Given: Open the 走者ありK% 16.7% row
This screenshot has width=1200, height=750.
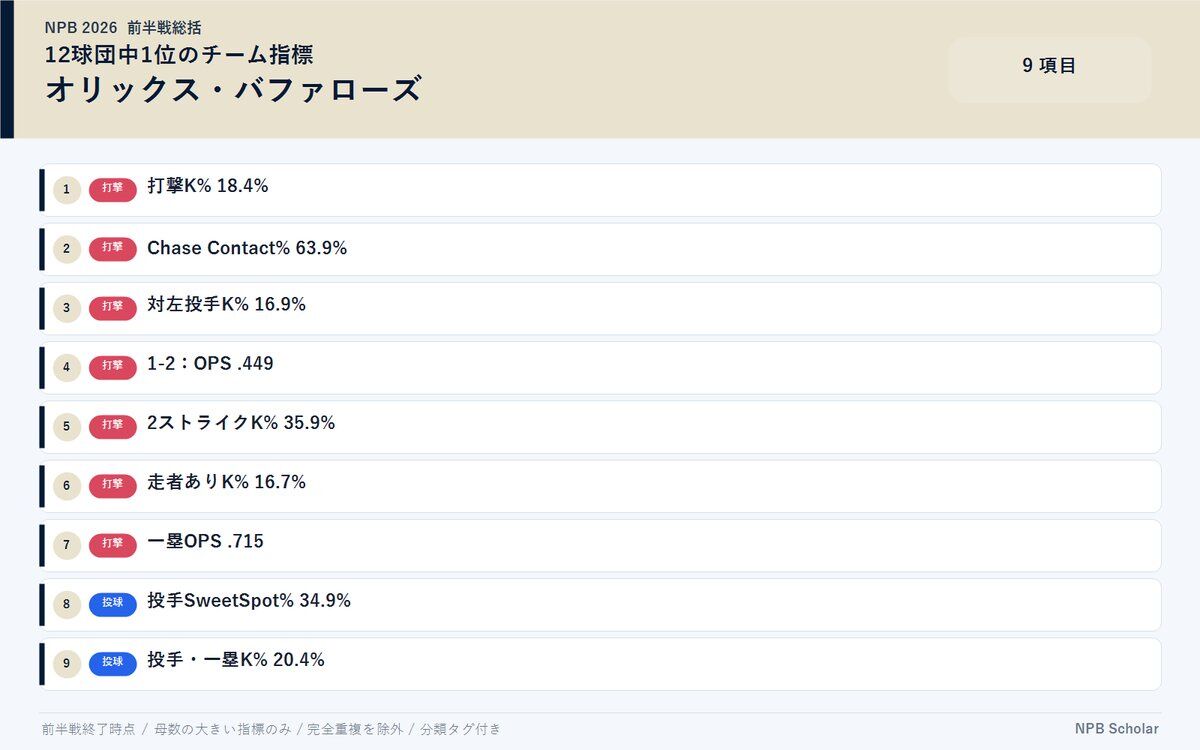Looking at the screenshot, I should (600, 486).
